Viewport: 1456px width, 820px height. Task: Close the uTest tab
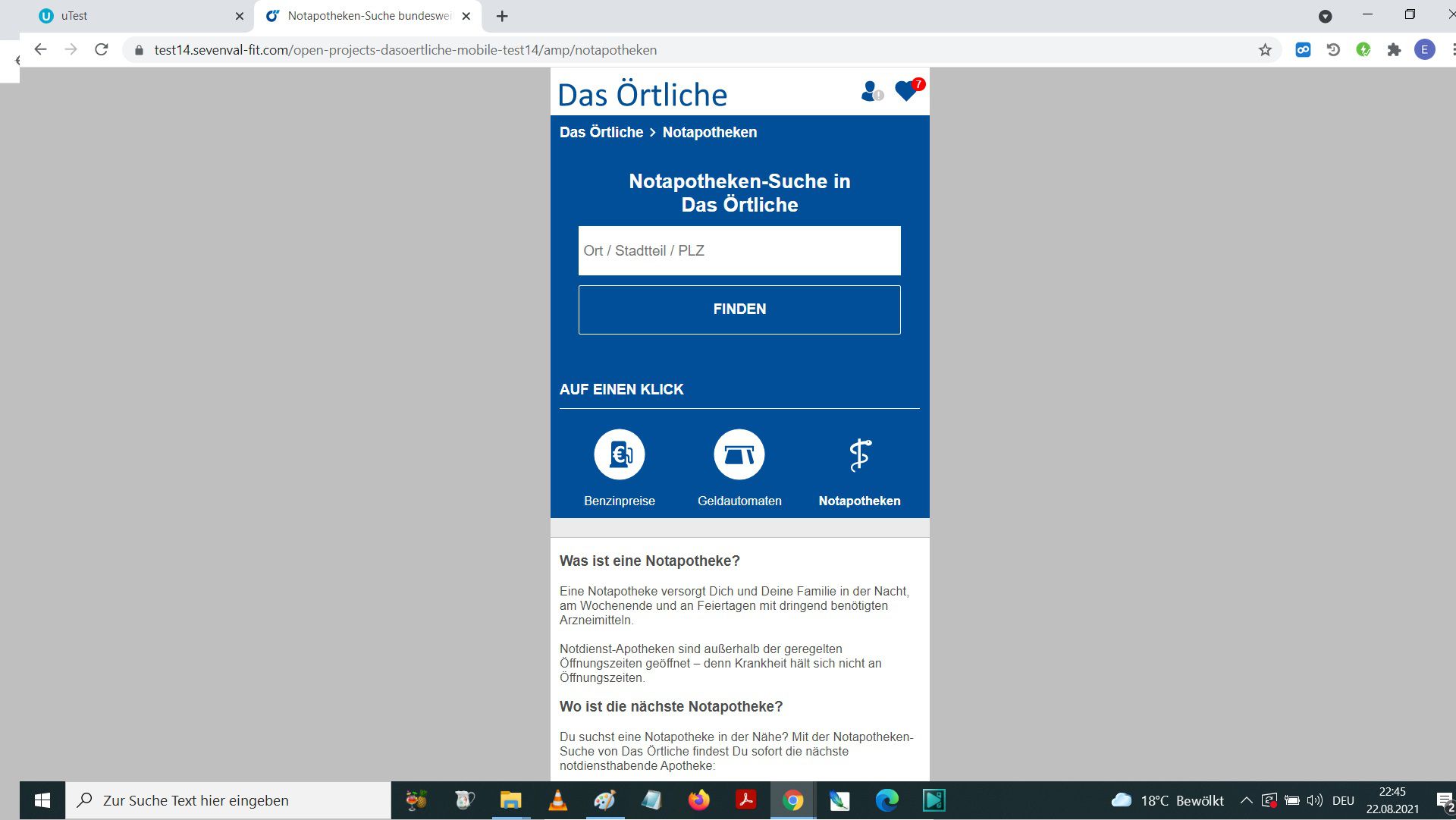(239, 16)
